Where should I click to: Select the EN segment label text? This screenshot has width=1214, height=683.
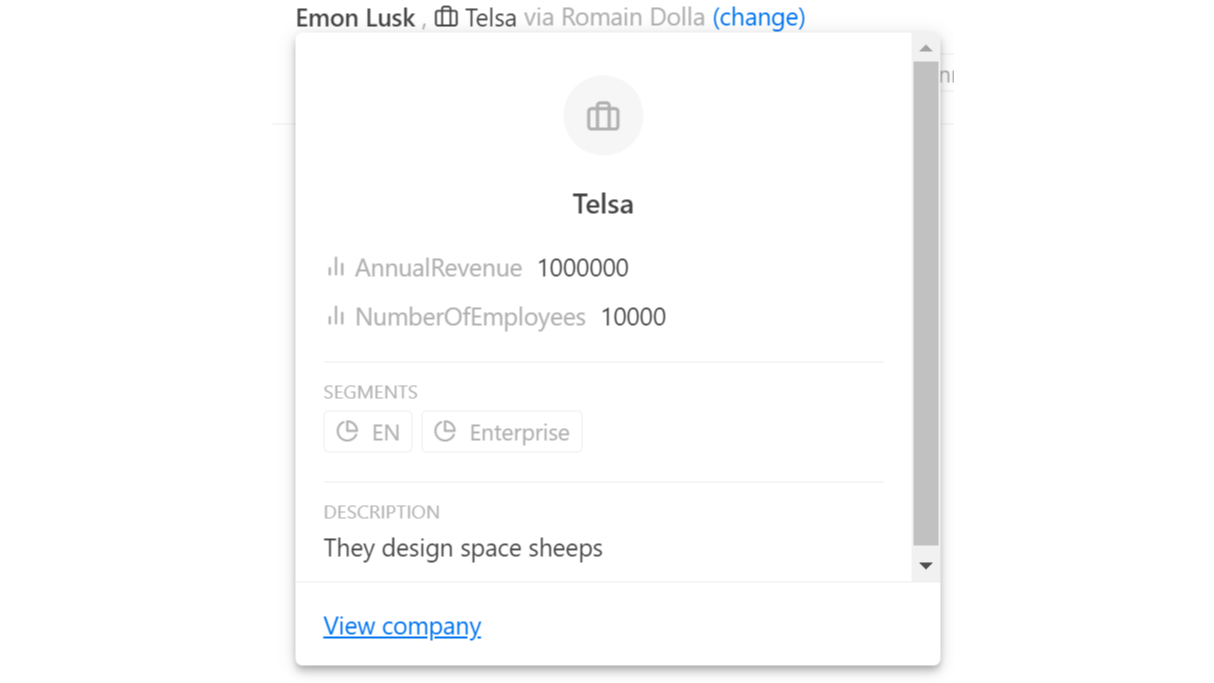click(x=385, y=433)
